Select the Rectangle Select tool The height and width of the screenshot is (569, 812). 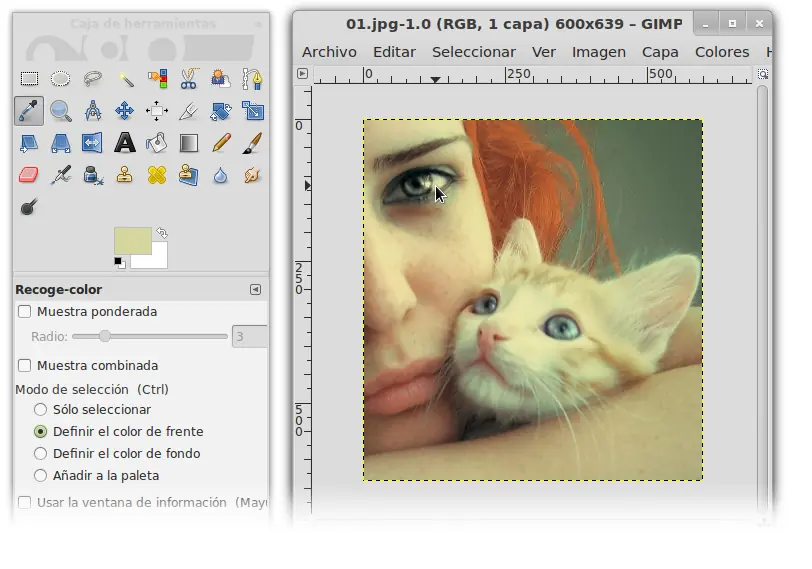coord(29,79)
